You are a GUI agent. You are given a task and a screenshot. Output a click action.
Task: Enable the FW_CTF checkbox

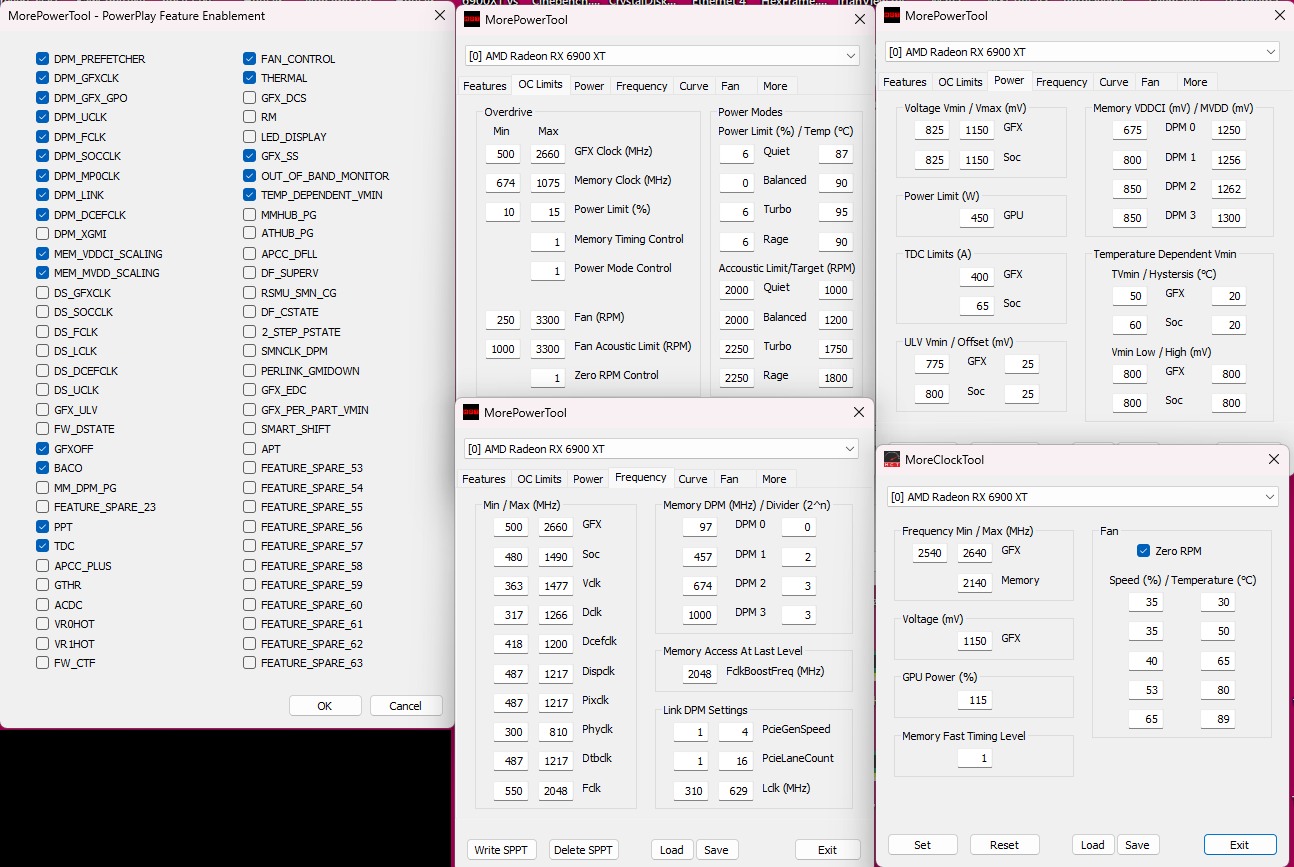[x=42, y=663]
